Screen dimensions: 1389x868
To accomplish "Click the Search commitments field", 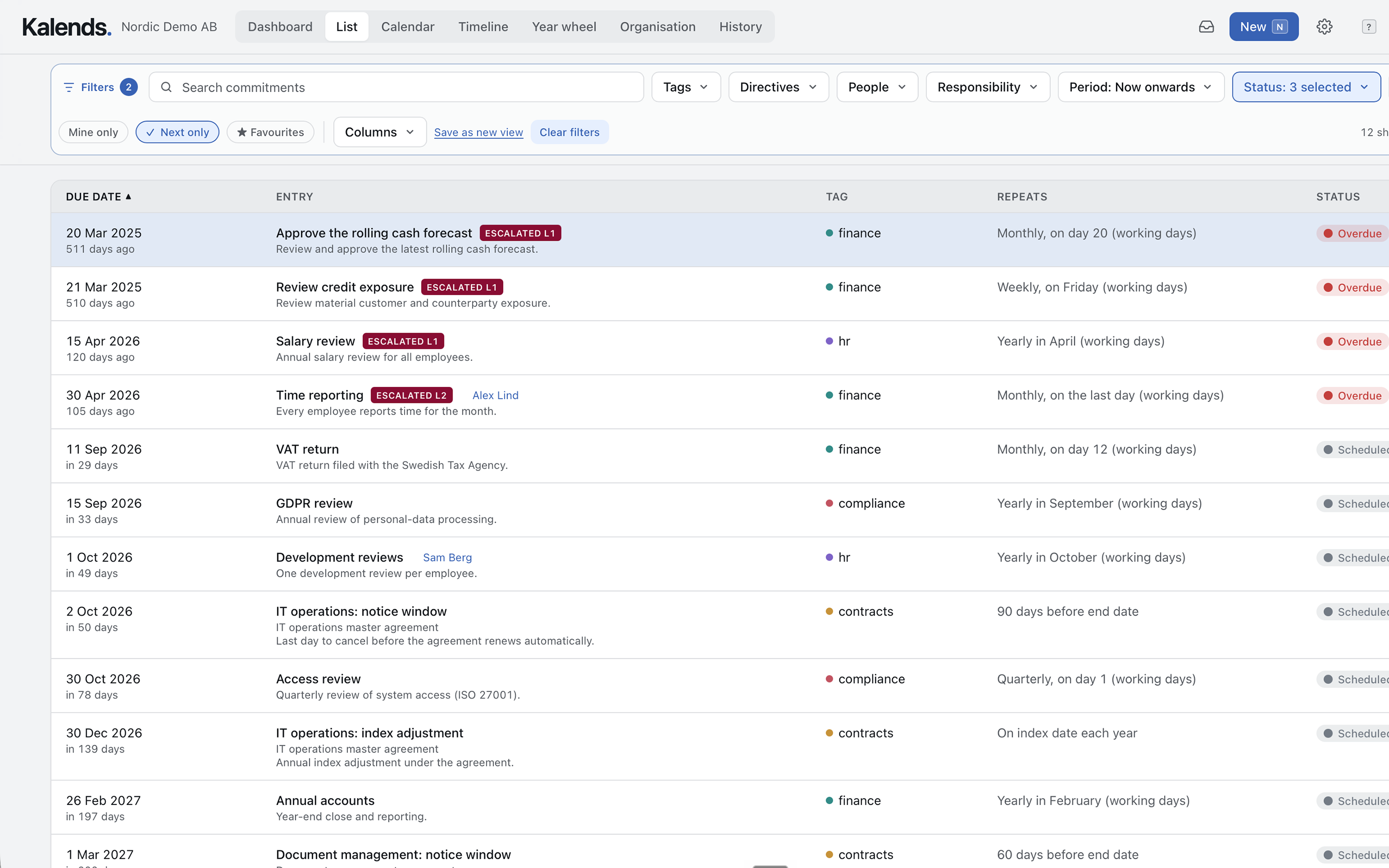I will (x=396, y=87).
